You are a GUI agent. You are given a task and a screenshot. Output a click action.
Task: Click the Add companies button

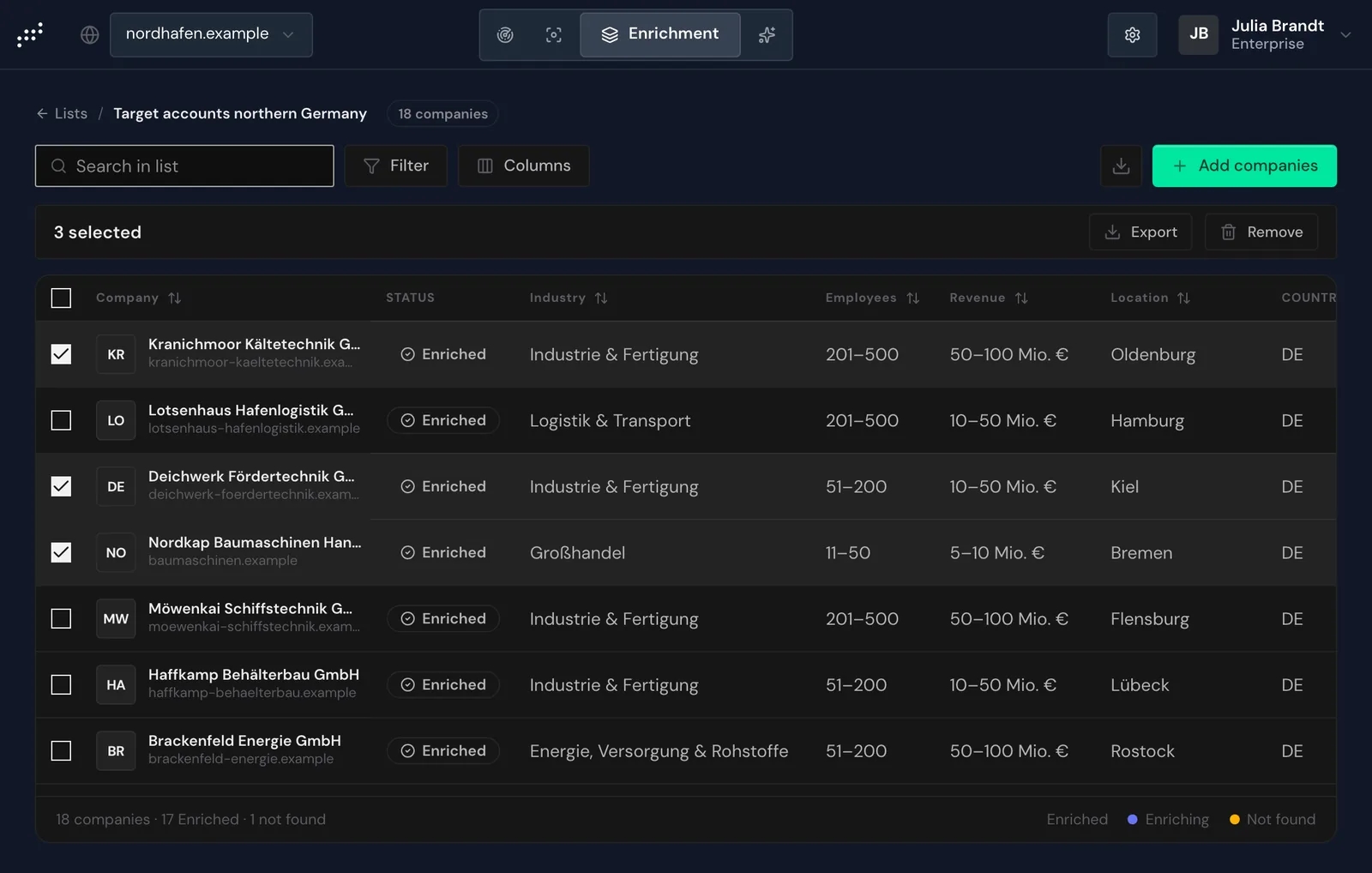pyautogui.click(x=1244, y=166)
